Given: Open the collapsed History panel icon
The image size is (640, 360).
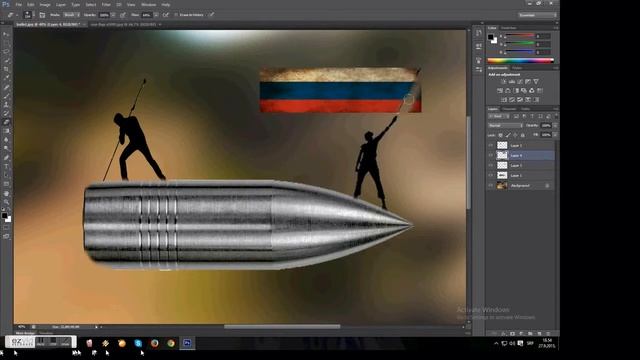Looking at the screenshot, I should point(479,33).
